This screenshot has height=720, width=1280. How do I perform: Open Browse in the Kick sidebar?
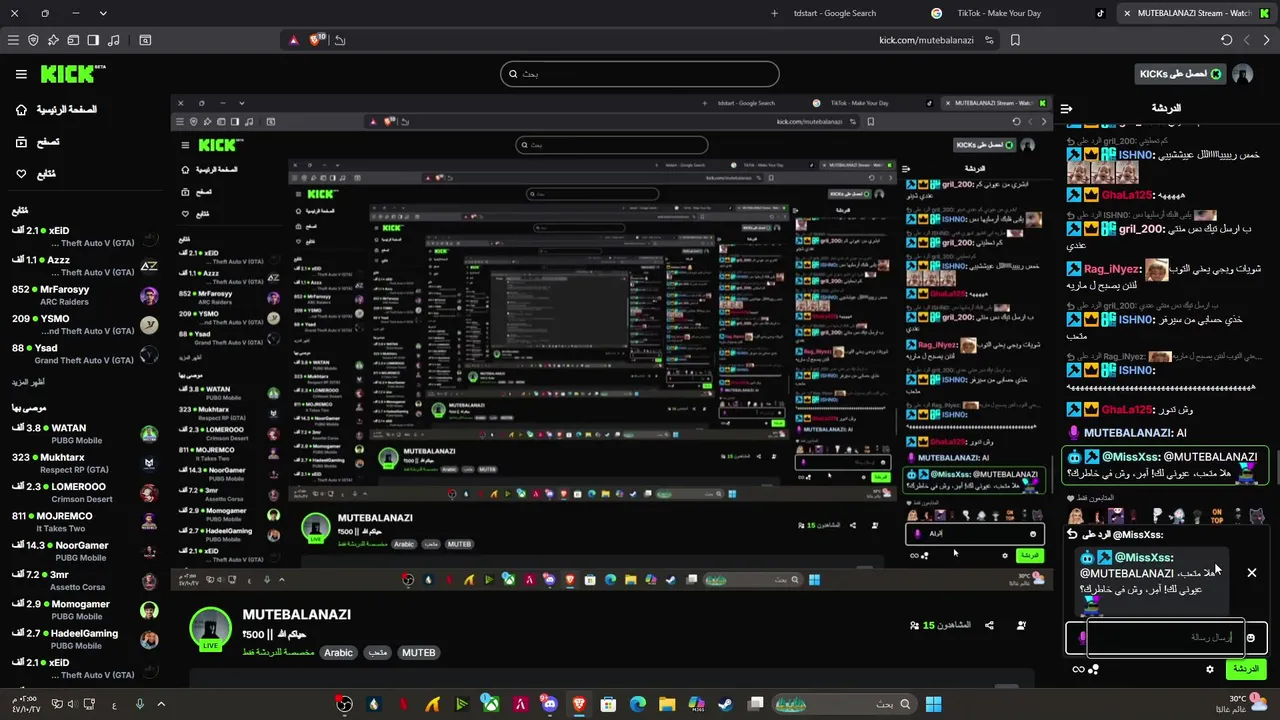pyautogui.click(x=37, y=142)
